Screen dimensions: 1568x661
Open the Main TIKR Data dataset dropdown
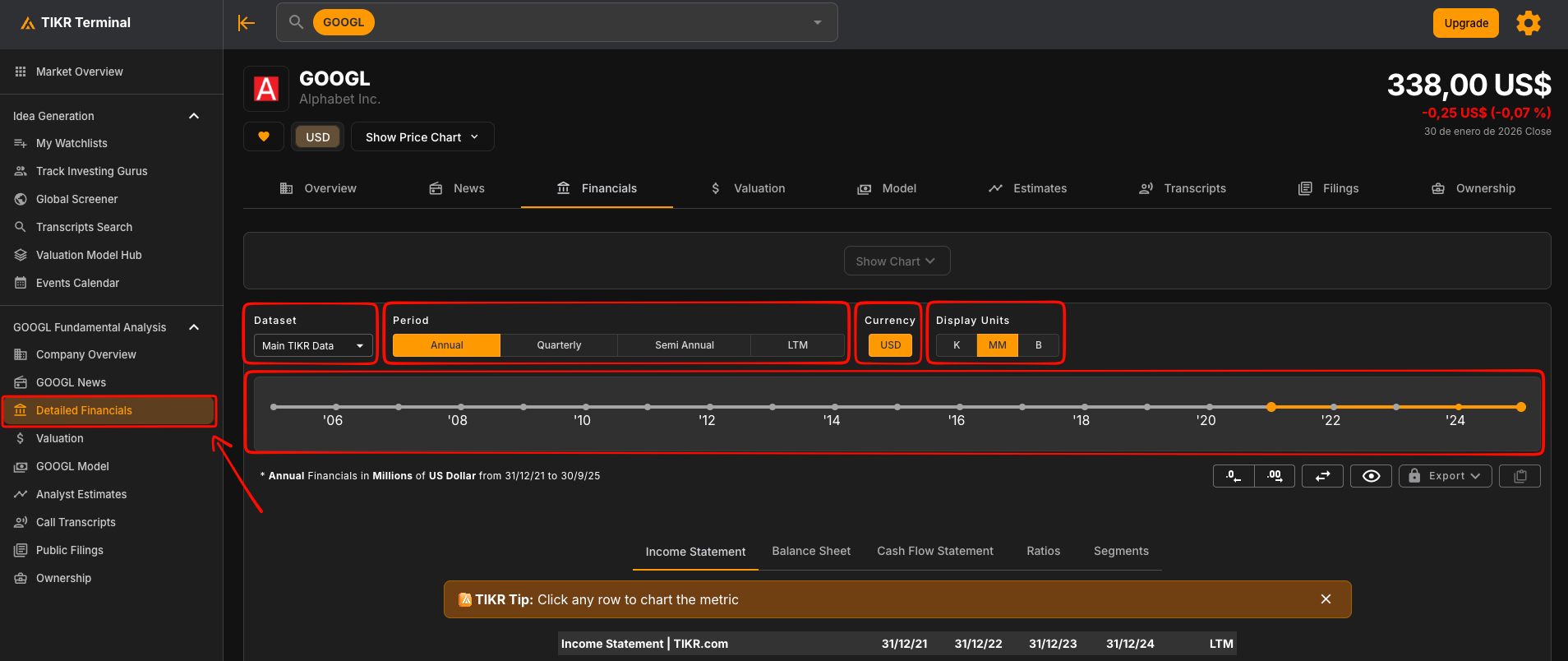[x=313, y=345]
